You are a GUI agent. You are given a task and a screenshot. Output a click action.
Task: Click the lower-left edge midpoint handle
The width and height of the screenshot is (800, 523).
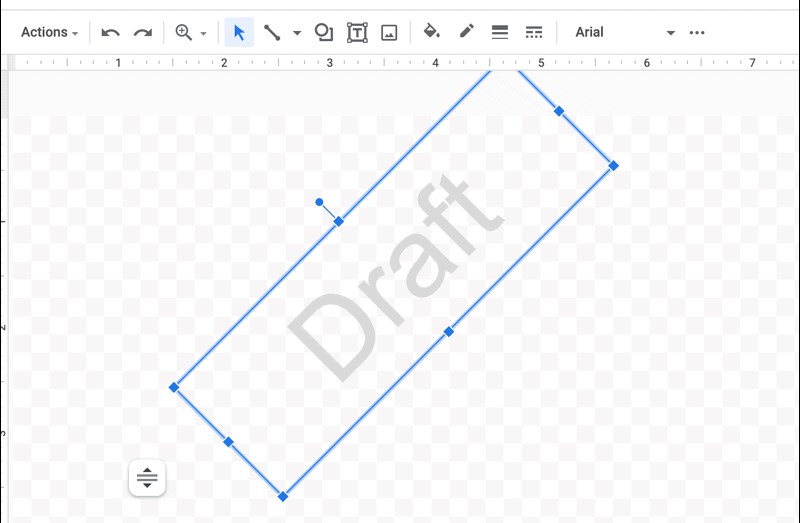229,442
